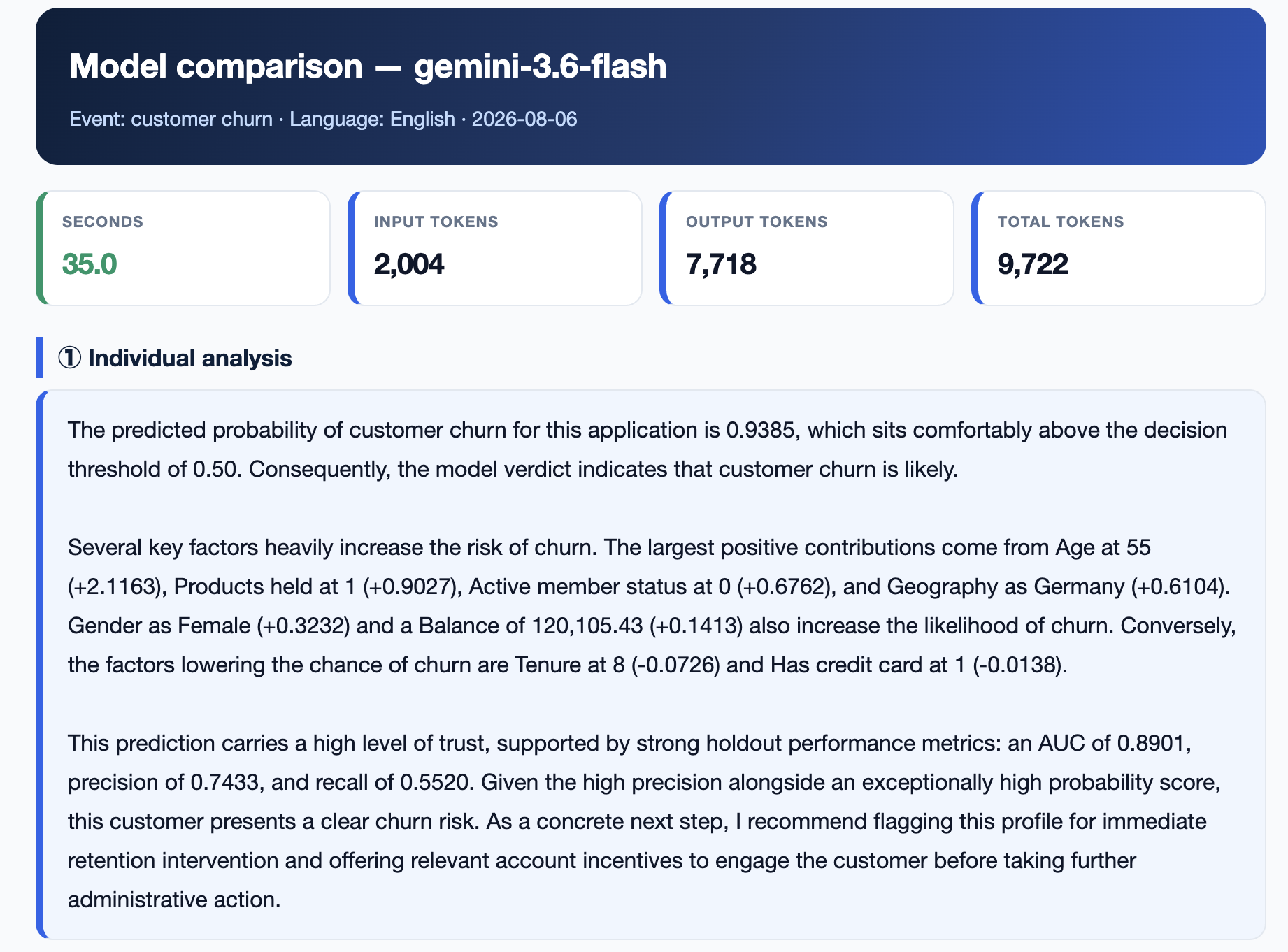This screenshot has height=952, width=1288.
Task: Click the 7,718 output tokens number
Action: pyautogui.click(x=721, y=264)
